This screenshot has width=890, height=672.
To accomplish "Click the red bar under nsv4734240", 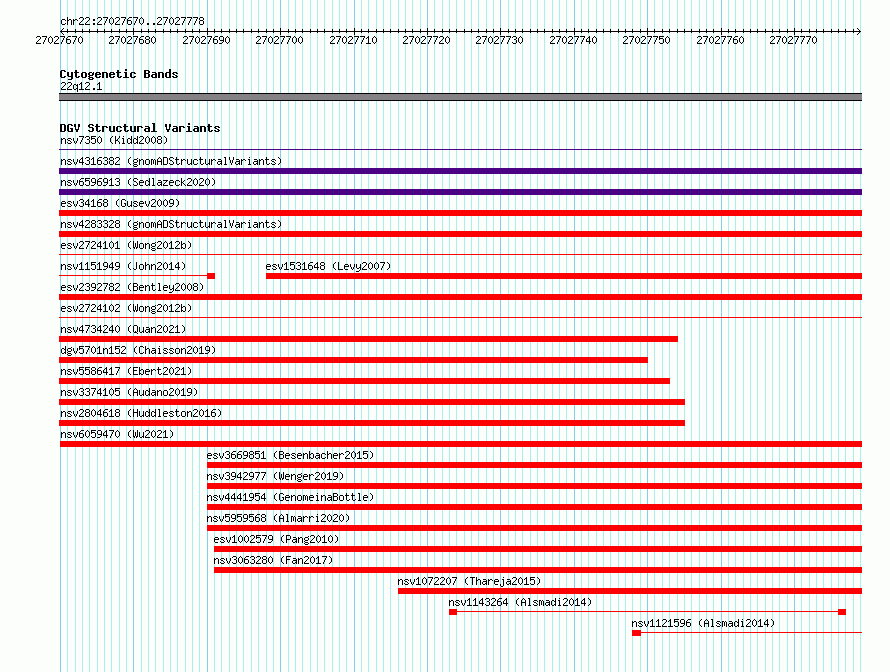I will coord(368,339).
